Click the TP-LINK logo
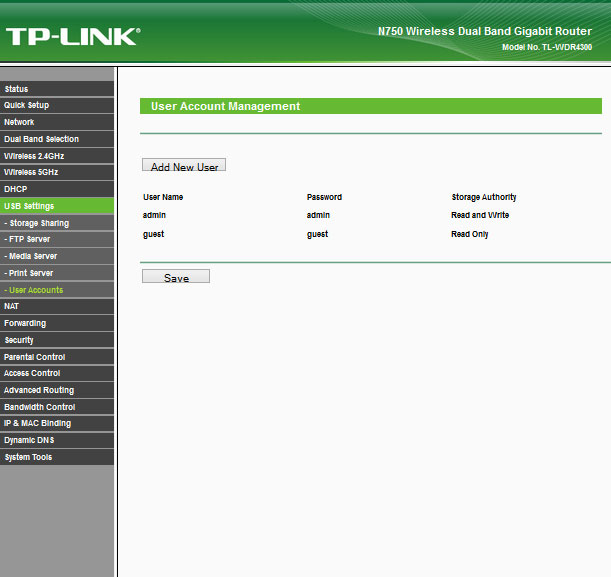This screenshot has width=611, height=577. pos(73,36)
